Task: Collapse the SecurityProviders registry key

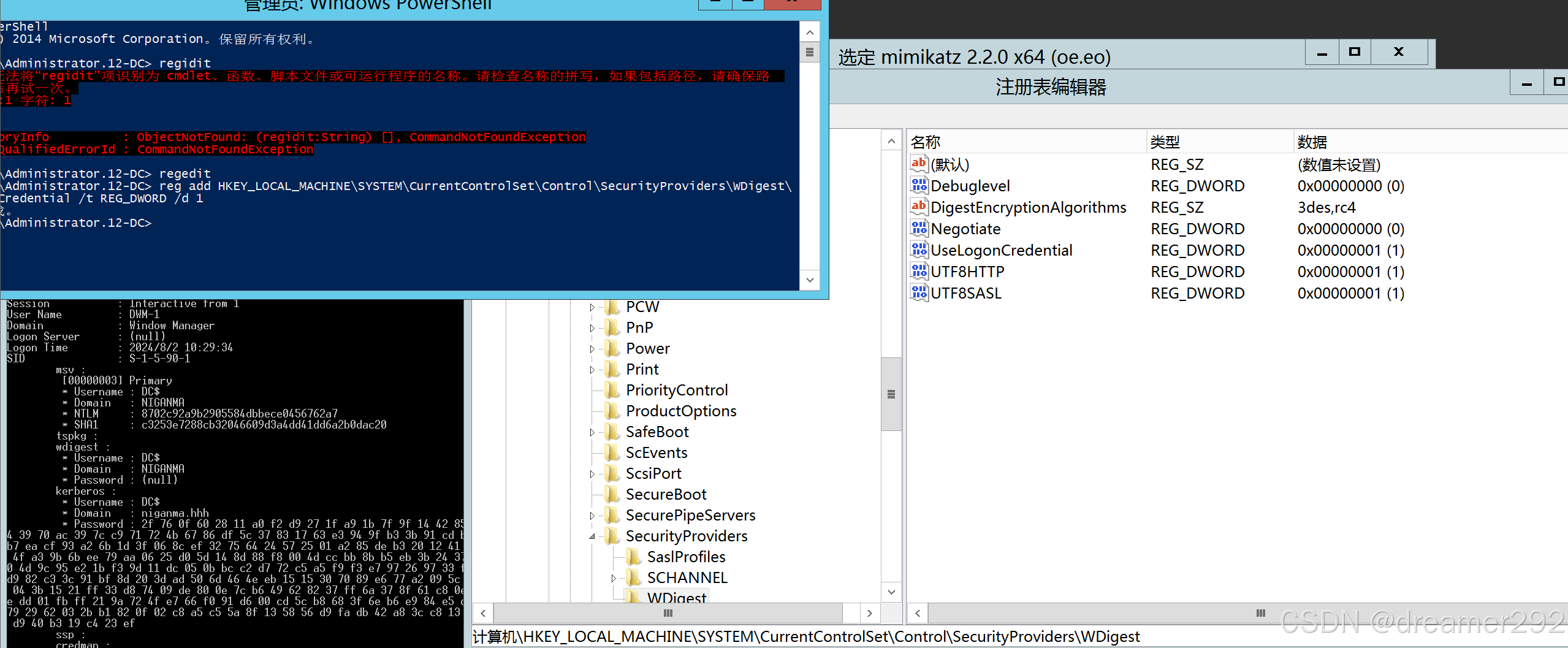Action: point(592,536)
